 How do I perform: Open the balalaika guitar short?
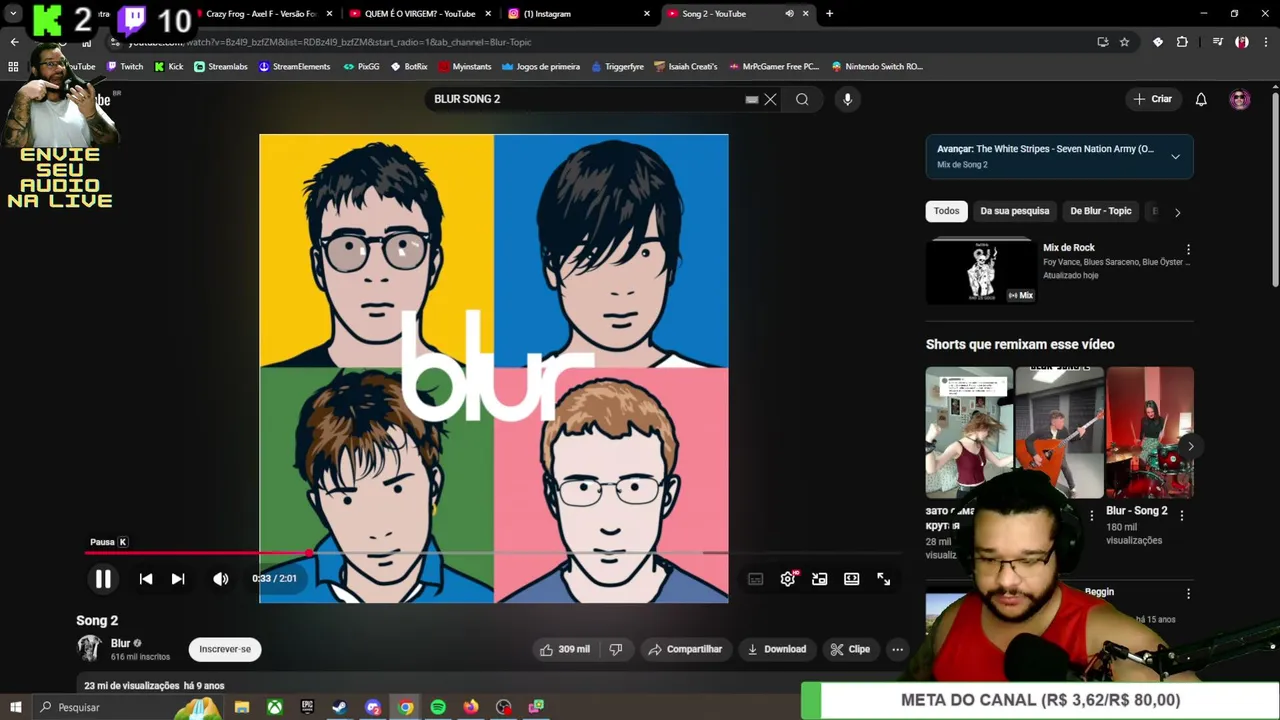coord(1059,432)
